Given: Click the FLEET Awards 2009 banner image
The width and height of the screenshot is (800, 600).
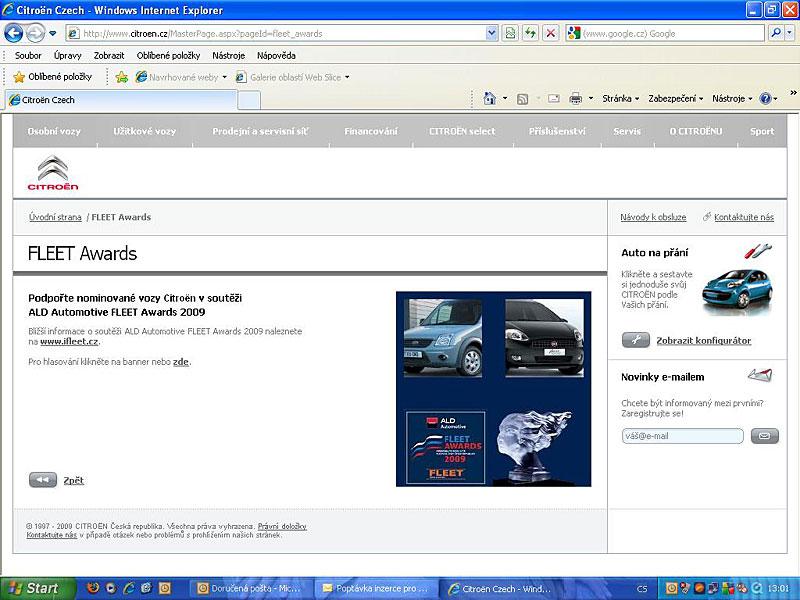Looking at the screenshot, I should [x=493, y=389].
